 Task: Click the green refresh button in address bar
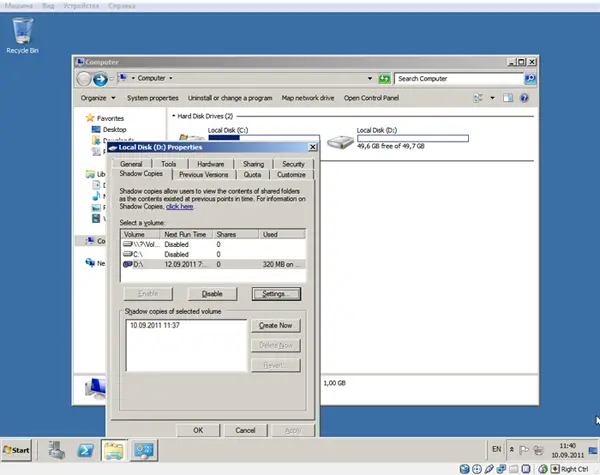384,79
